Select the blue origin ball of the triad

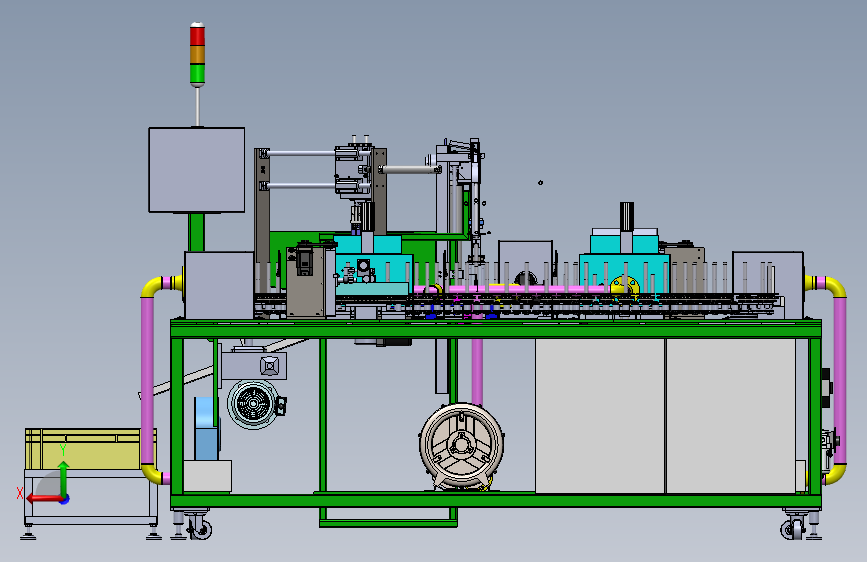tap(65, 499)
